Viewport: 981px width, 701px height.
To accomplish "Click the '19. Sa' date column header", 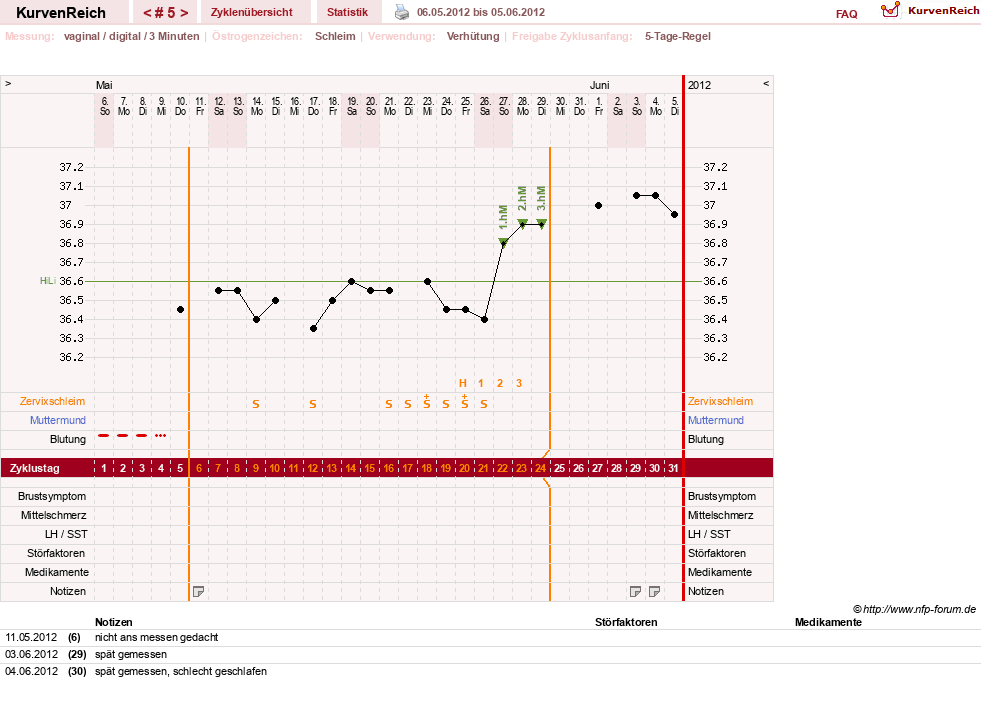I will (x=352, y=106).
